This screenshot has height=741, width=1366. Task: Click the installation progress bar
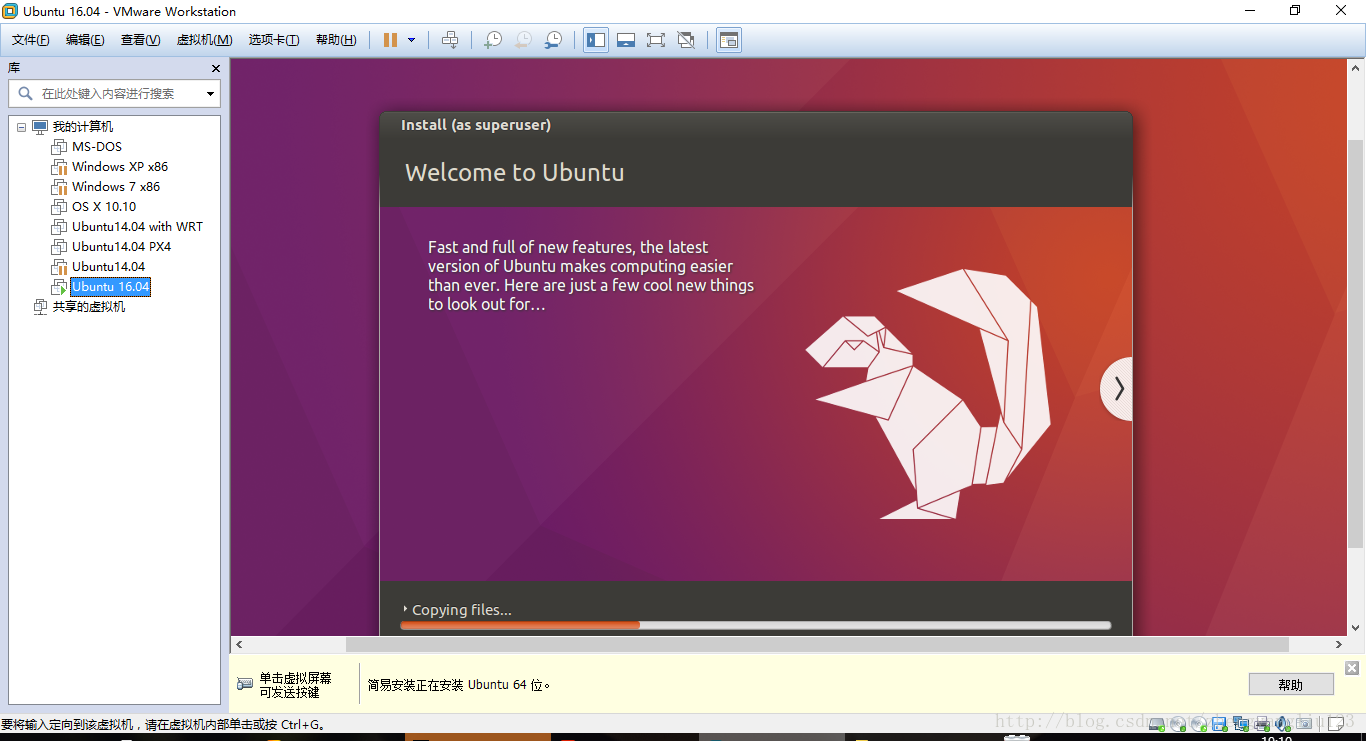pyautogui.click(x=755, y=625)
